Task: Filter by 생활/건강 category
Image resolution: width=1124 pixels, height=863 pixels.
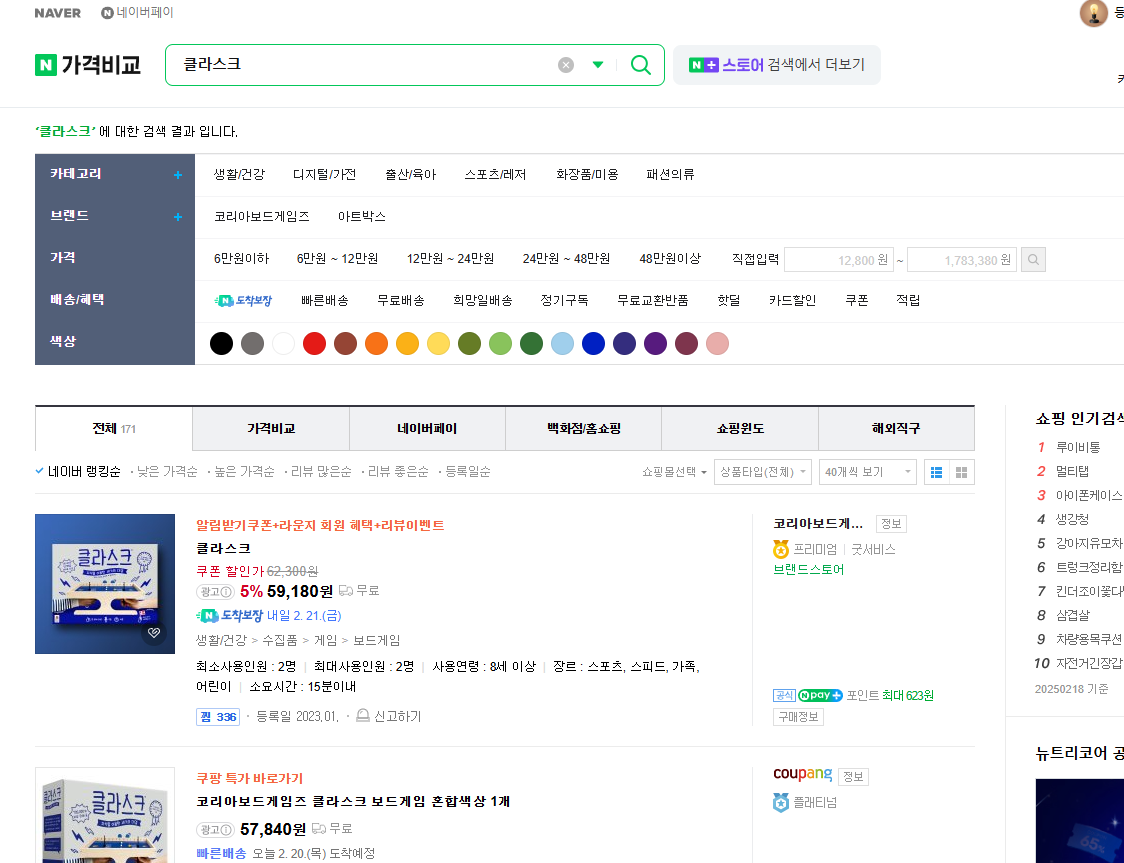Action: click(x=239, y=174)
